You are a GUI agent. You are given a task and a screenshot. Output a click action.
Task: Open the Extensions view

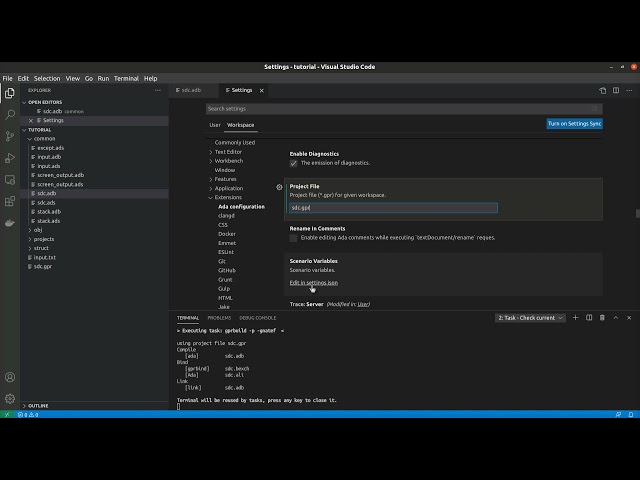10,201
